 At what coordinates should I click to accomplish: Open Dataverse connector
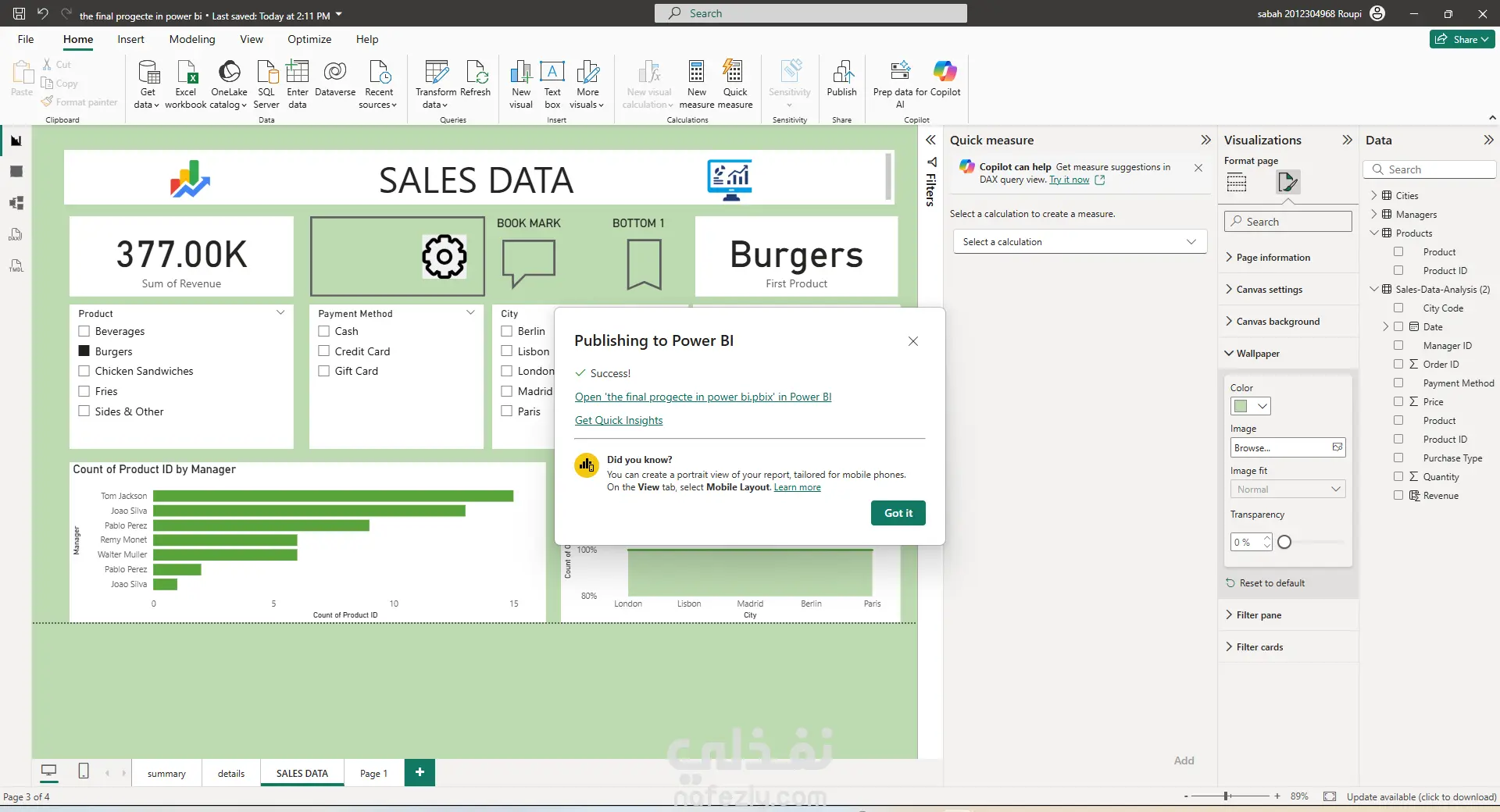(335, 78)
